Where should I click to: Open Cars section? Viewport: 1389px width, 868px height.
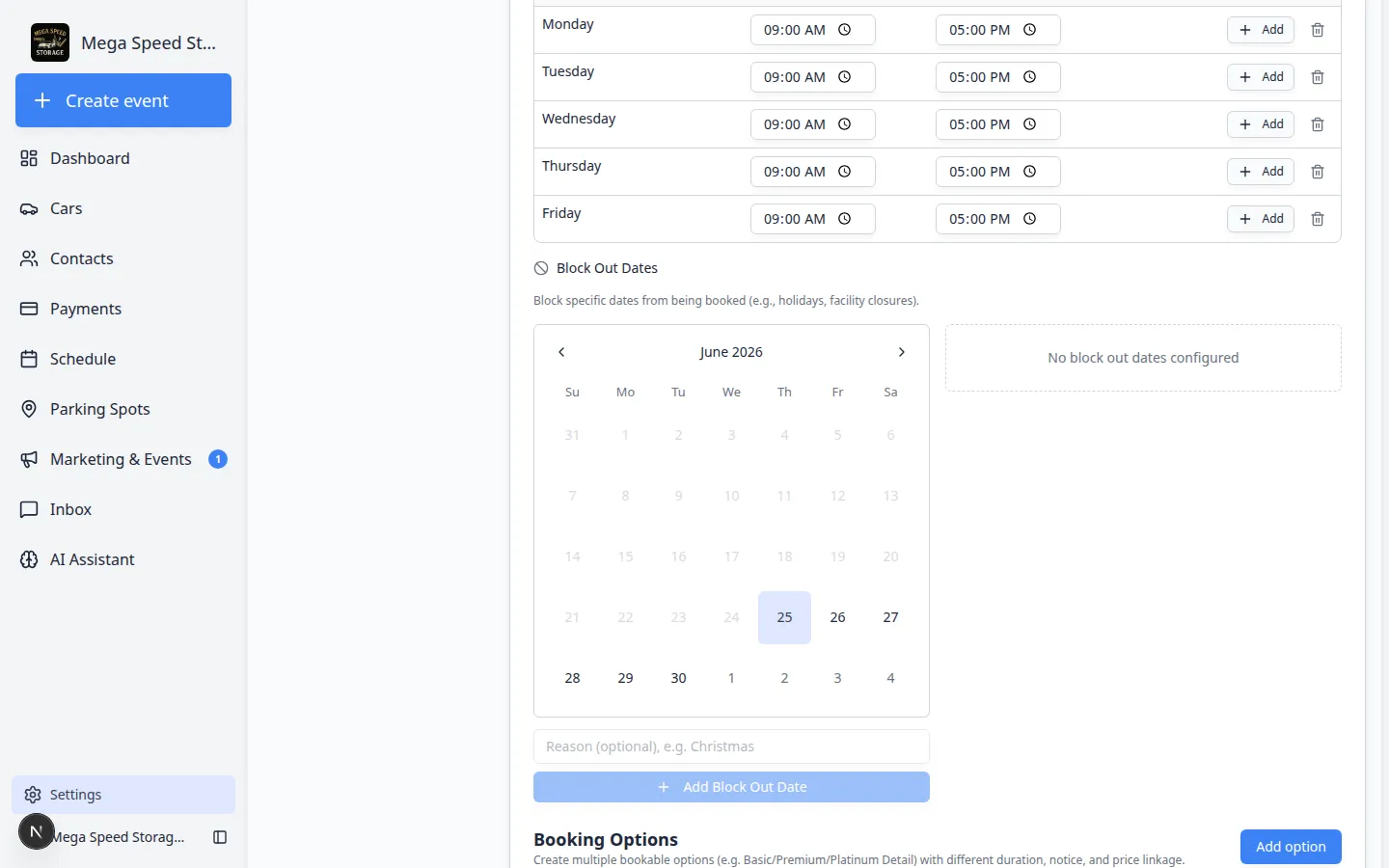123,208
